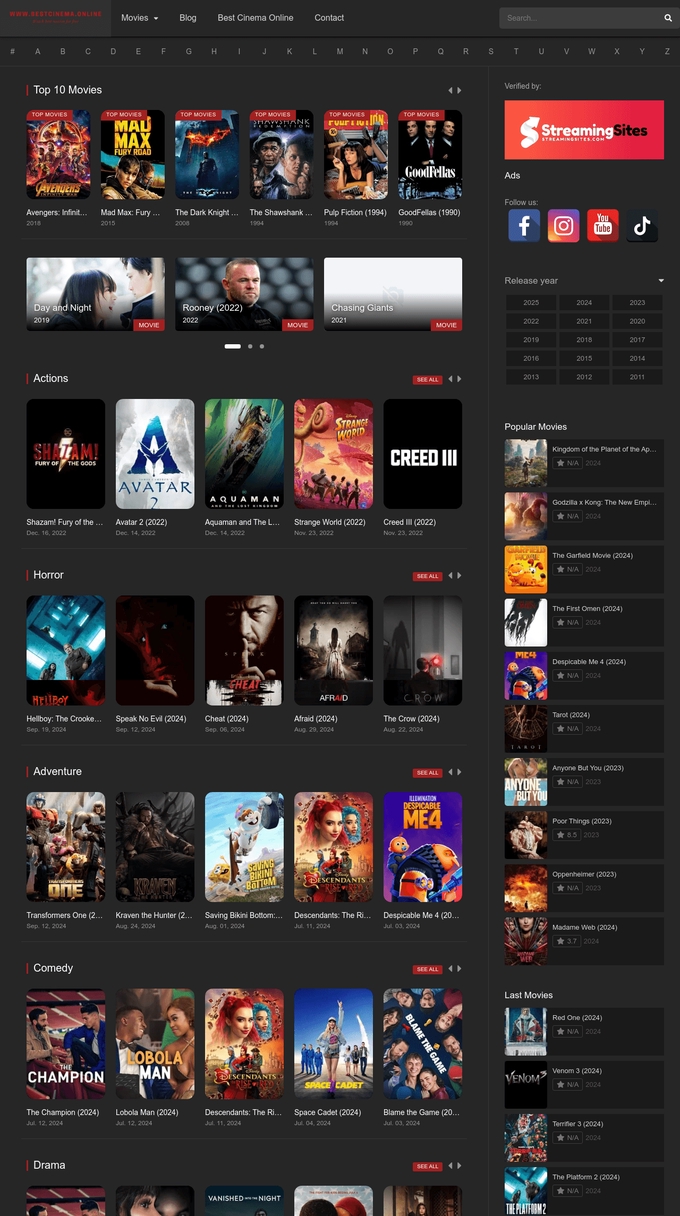Show previous Actions movies with left arrow

pyautogui.click(x=450, y=379)
